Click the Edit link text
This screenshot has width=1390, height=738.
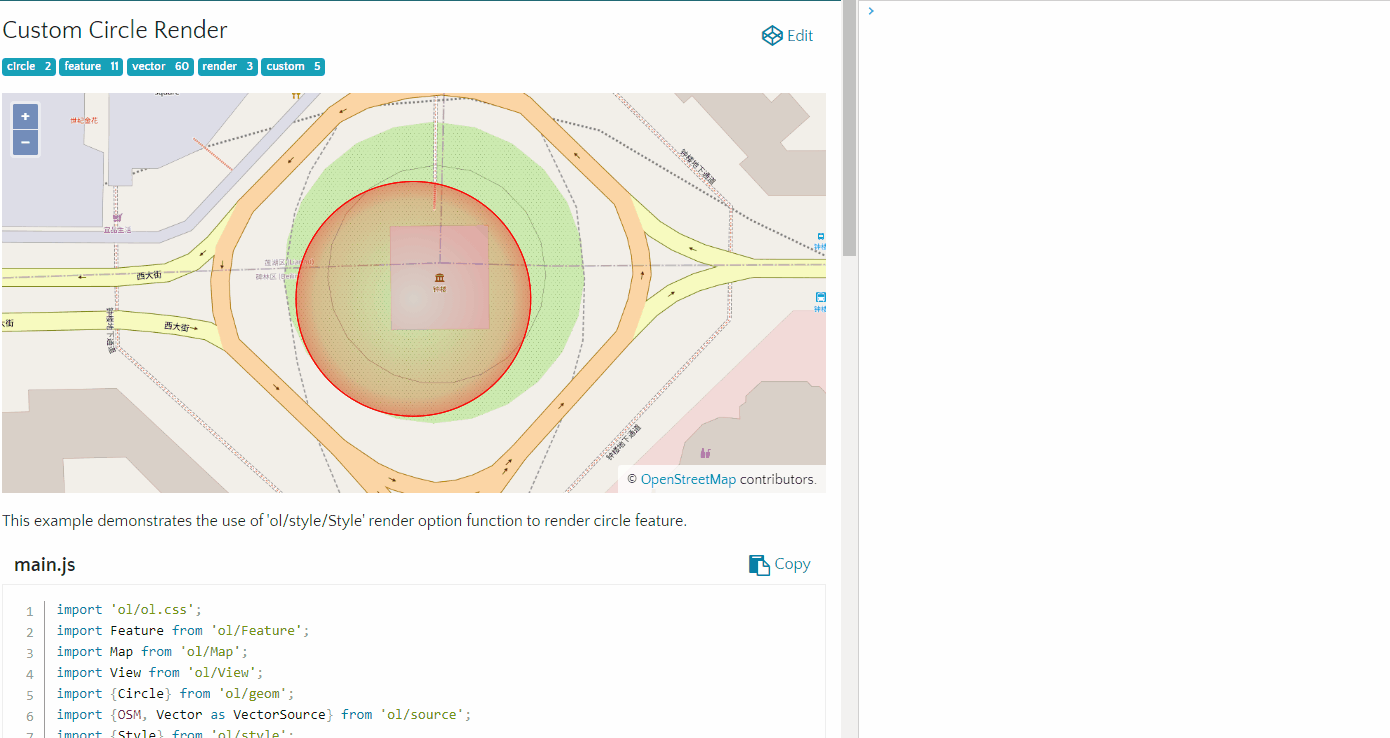pyautogui.click(x=798, y=35)
